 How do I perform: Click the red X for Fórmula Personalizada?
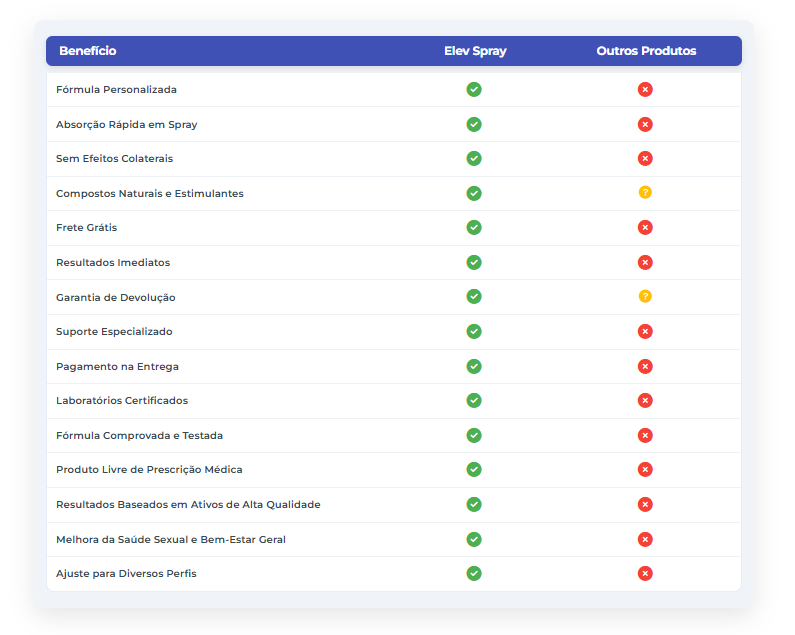(645, 90)
